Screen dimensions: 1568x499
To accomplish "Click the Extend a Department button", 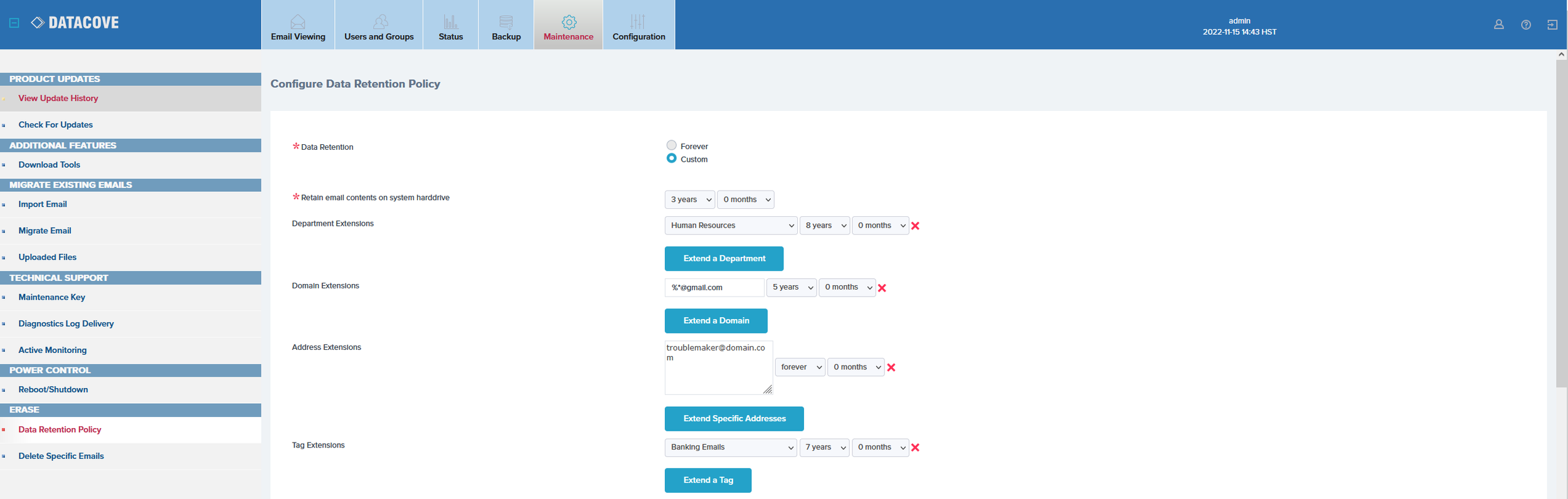I will tap(724, 258).
